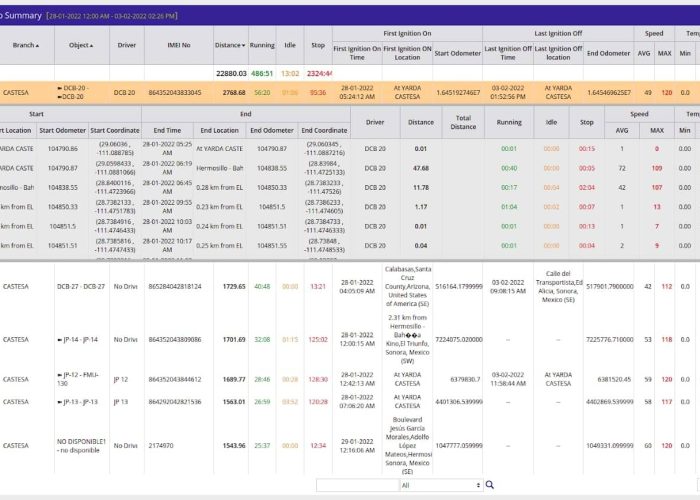Click the 125:02 stop time for JP-14
The image size is (700, 500).
click(318, 339)
